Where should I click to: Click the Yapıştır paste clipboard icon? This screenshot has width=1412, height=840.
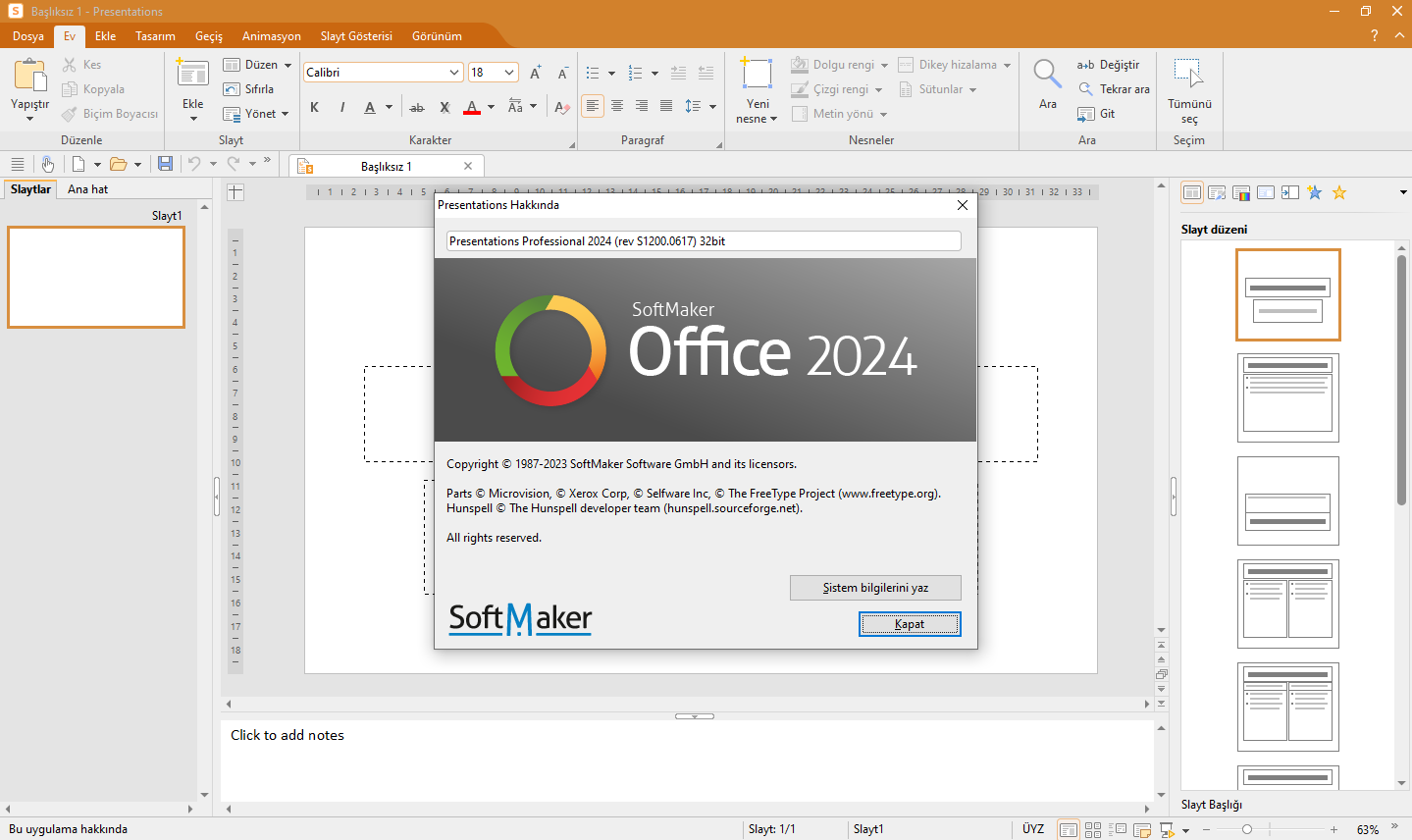coord(29,75)
